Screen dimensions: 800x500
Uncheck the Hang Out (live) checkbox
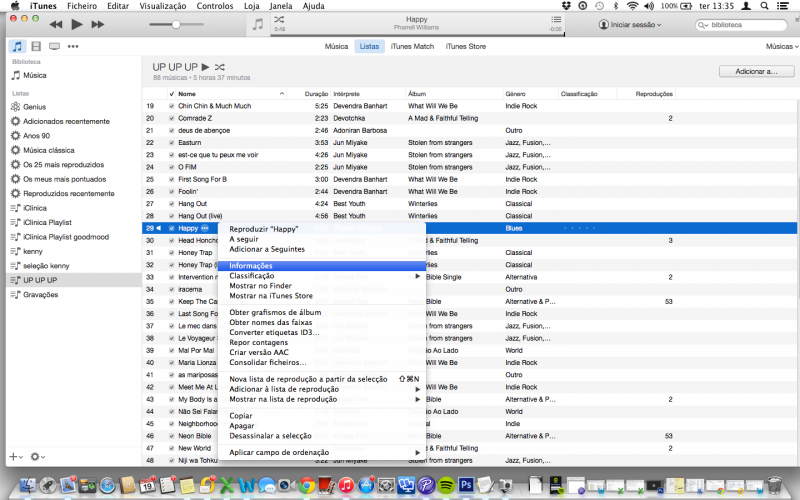(x=172, y=216)
